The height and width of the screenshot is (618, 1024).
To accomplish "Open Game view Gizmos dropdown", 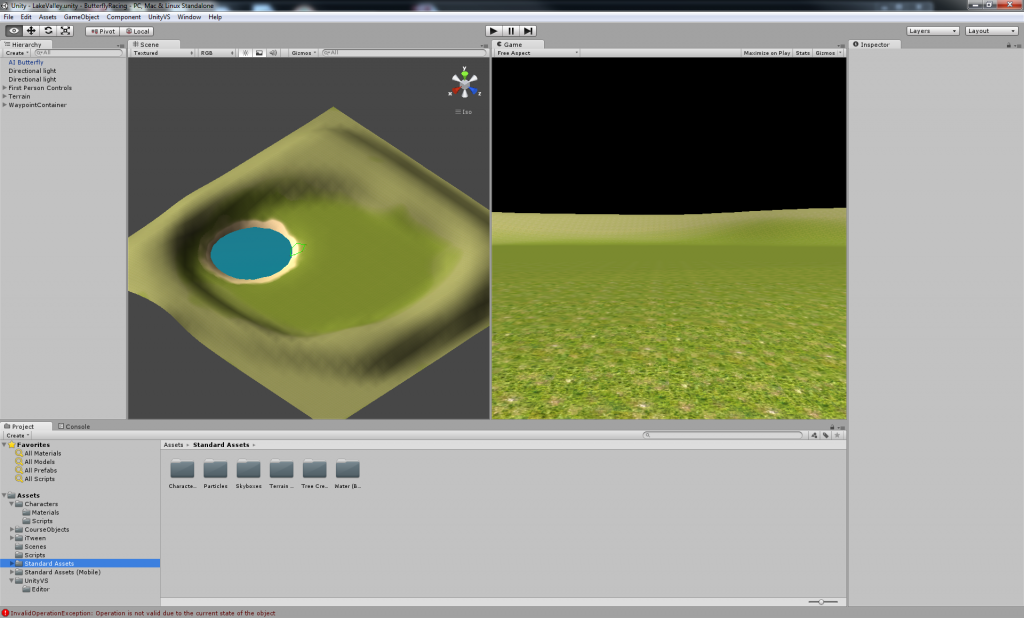I will pos(828,53).
